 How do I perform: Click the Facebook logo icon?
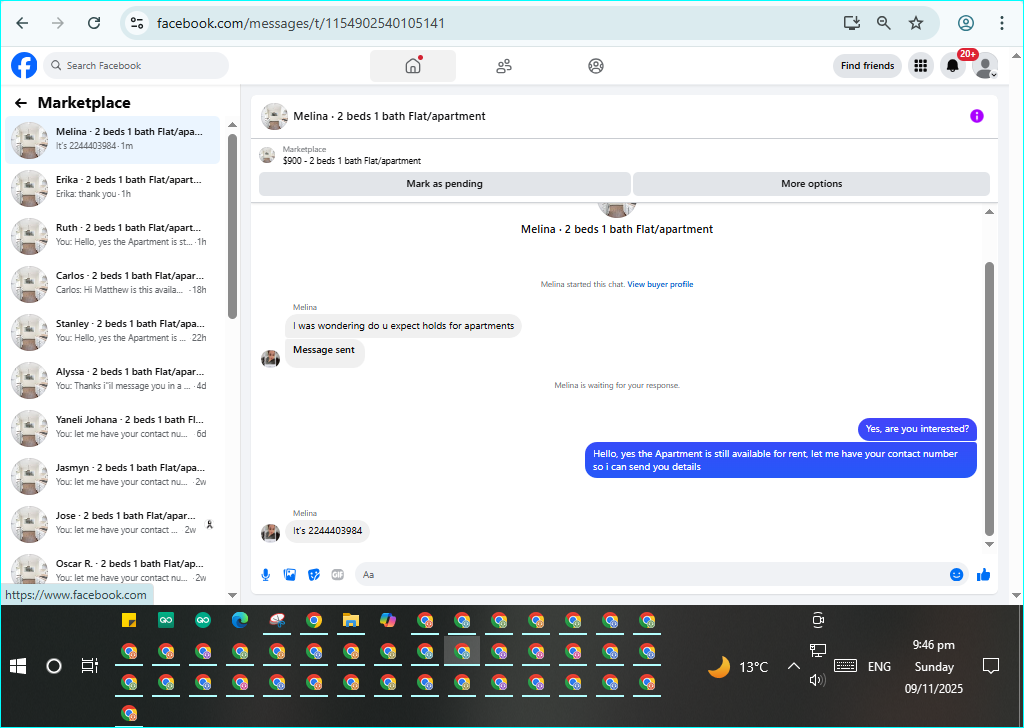(24, 65)
